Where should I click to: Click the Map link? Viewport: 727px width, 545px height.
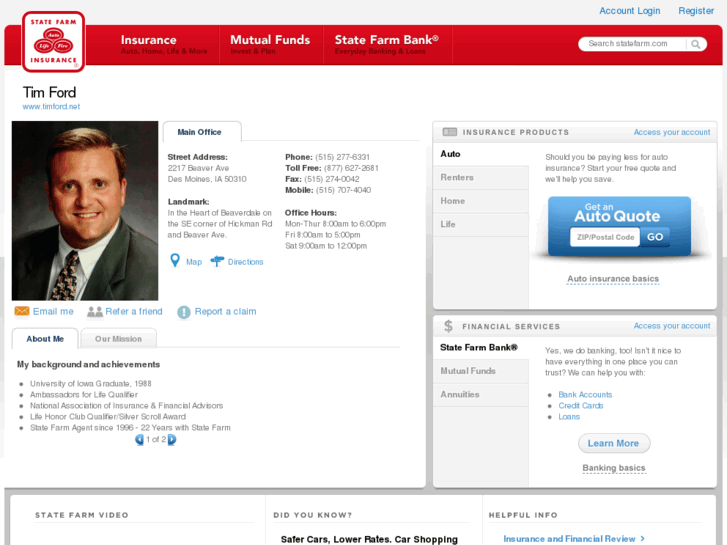click(194, 262)
